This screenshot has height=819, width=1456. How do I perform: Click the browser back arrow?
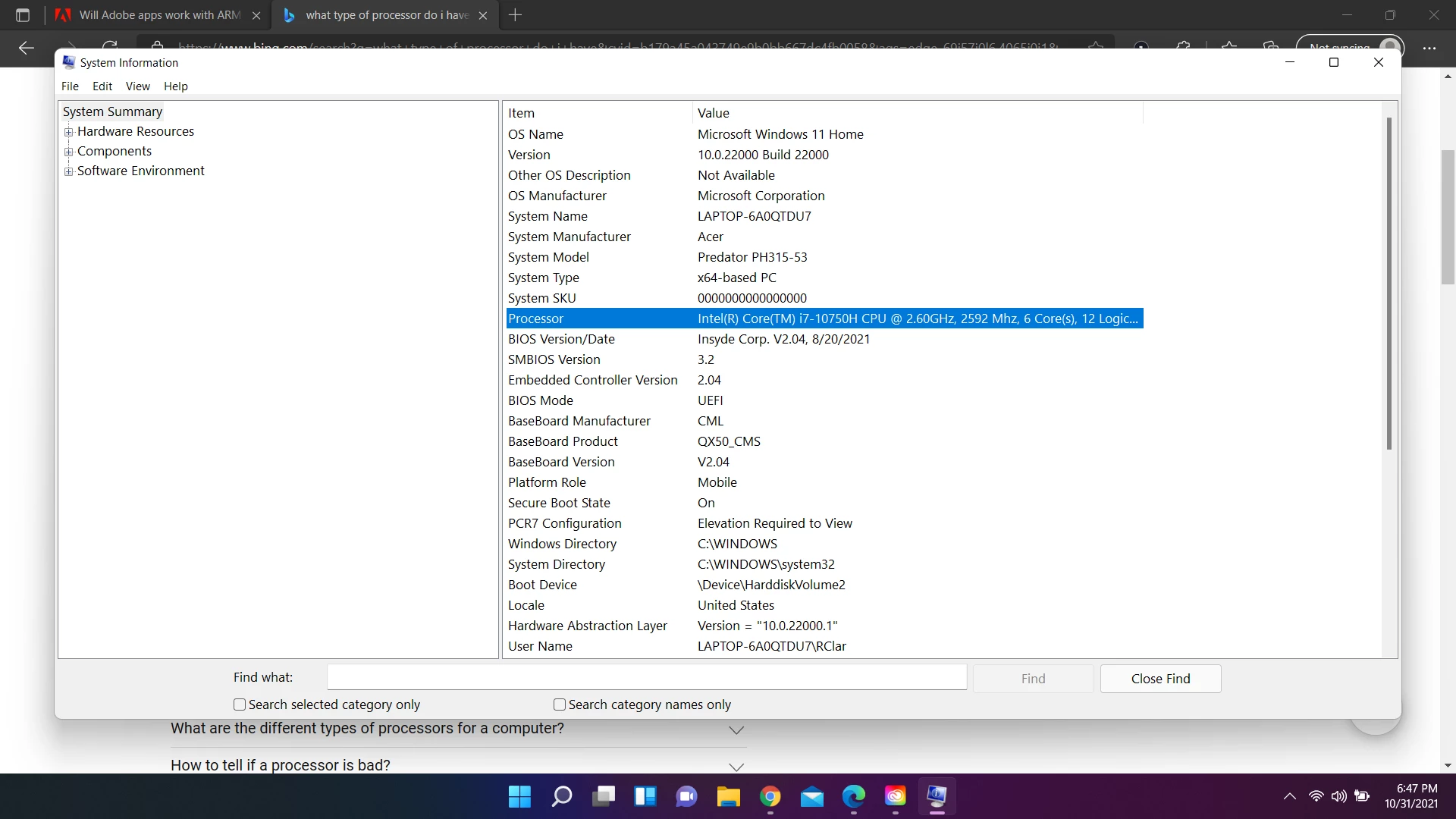(x=27, y=49)
